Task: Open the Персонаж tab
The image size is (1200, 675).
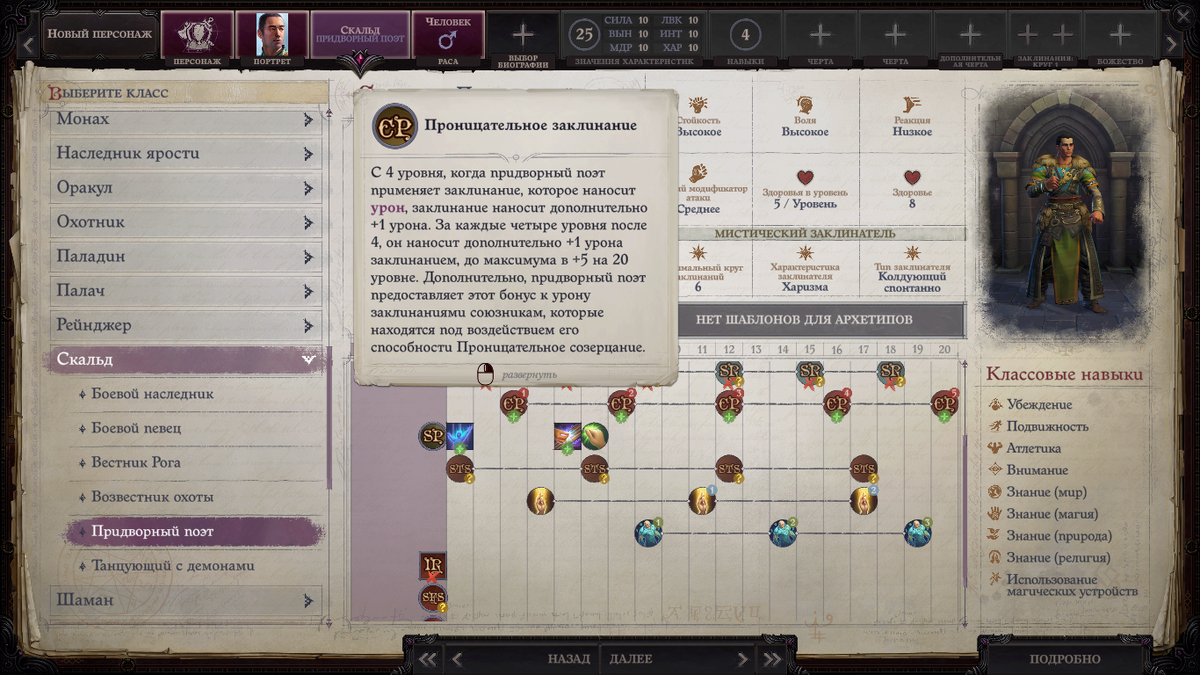Action: click(197, 40)
